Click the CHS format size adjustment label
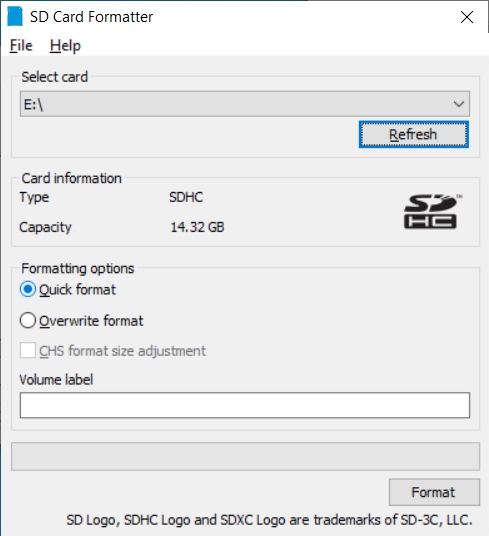The width and height of the screenshot is (489, 536). coord(122,351)
